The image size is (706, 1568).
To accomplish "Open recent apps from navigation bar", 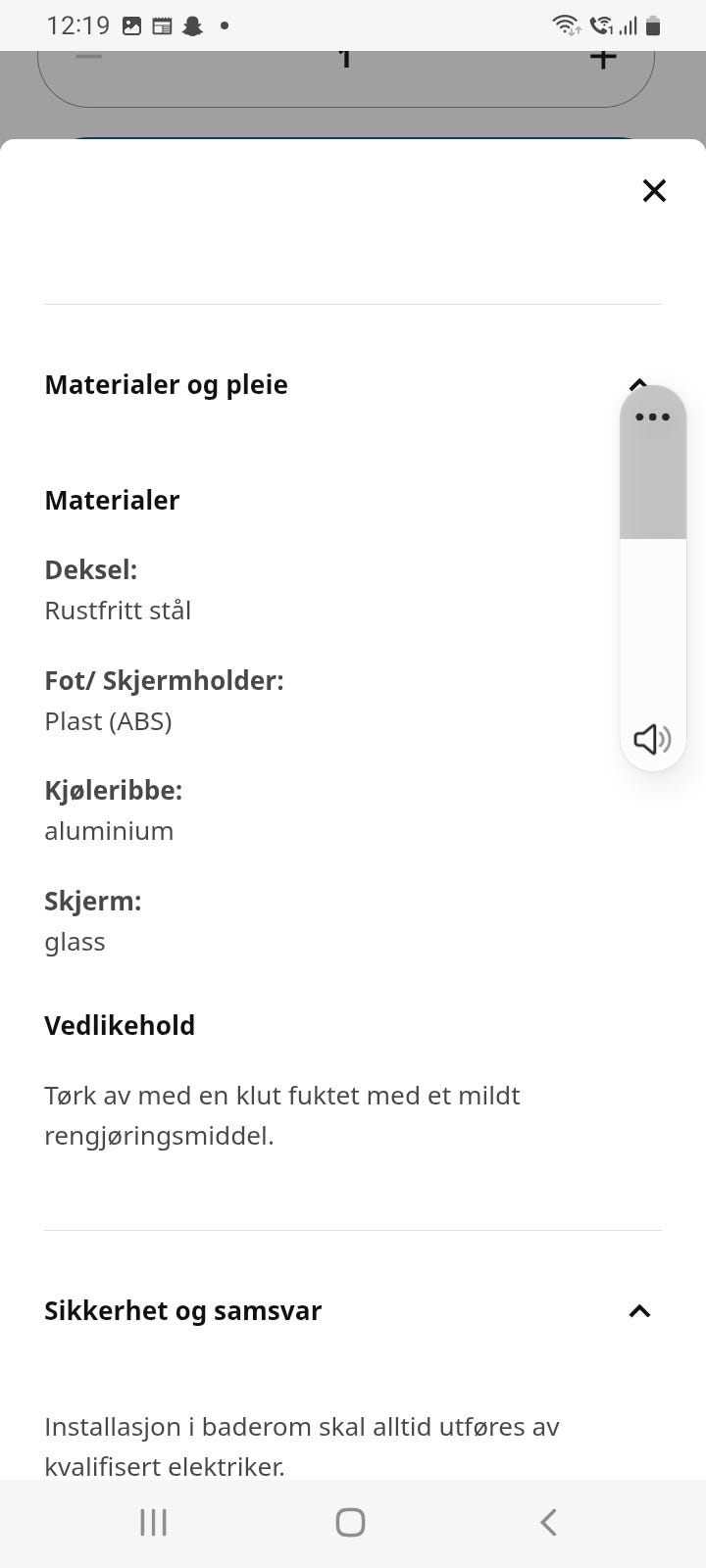I will pyautogui.click(x=154, y=1522).
